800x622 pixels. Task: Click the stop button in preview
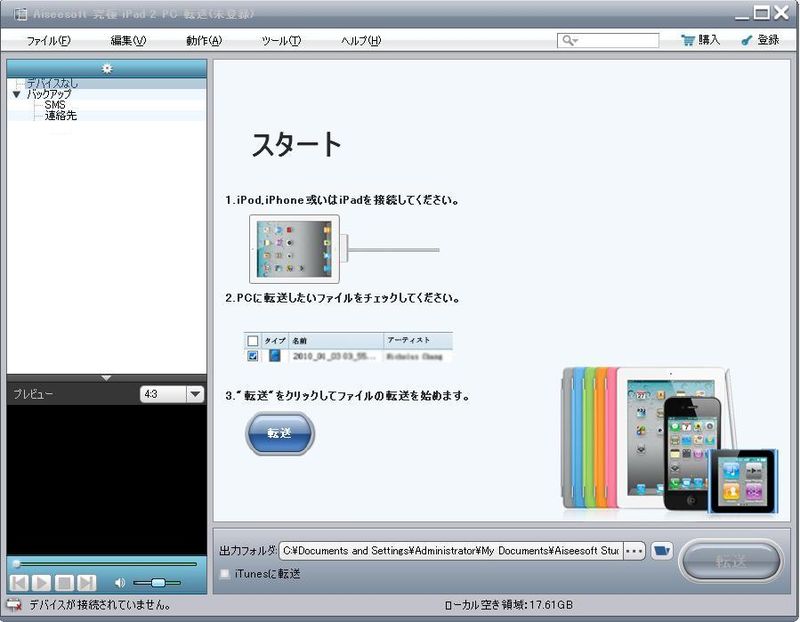click(64, 582)
